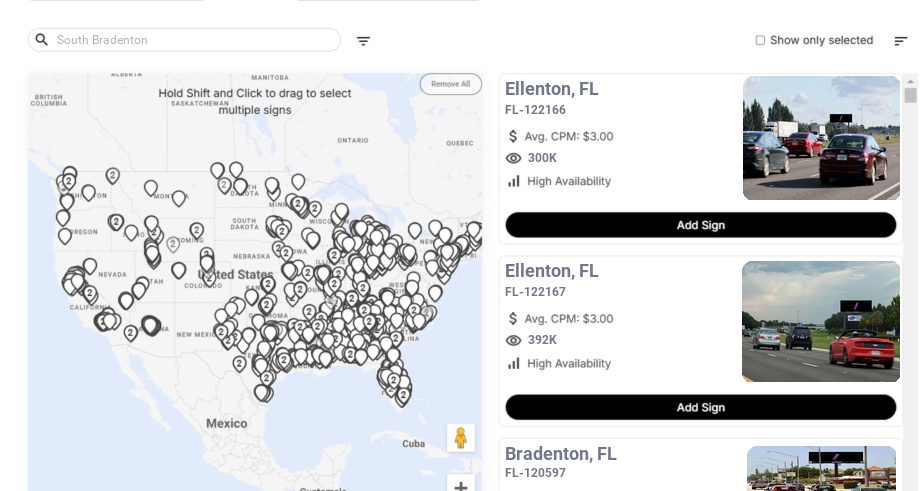The image size is (920, 491).
Task: Click the Remove All button on map
Action: click(450, 84)
